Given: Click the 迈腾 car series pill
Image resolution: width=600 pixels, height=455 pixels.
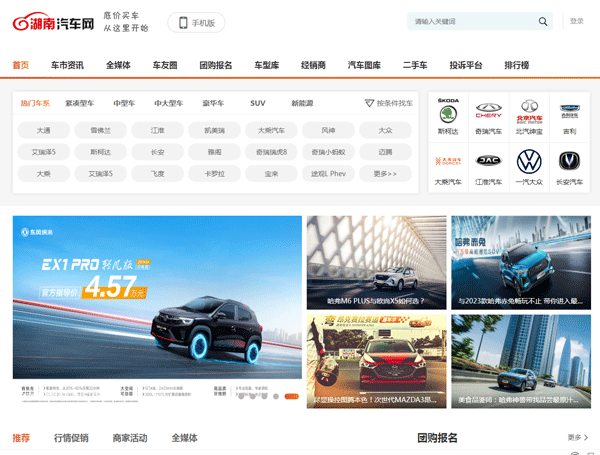Looking at the screenshot, I should (x=385, y=152).
